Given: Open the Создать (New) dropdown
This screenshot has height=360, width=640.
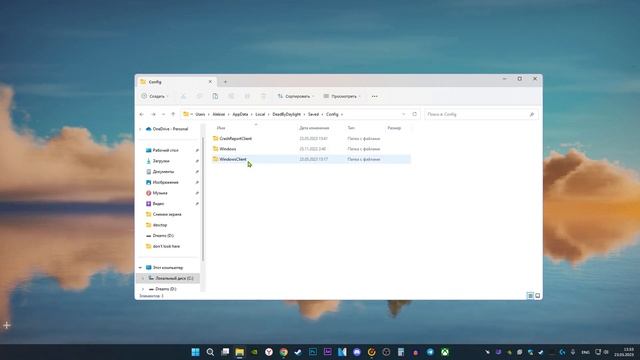Looking at the screenshot, I should (155, 96).
